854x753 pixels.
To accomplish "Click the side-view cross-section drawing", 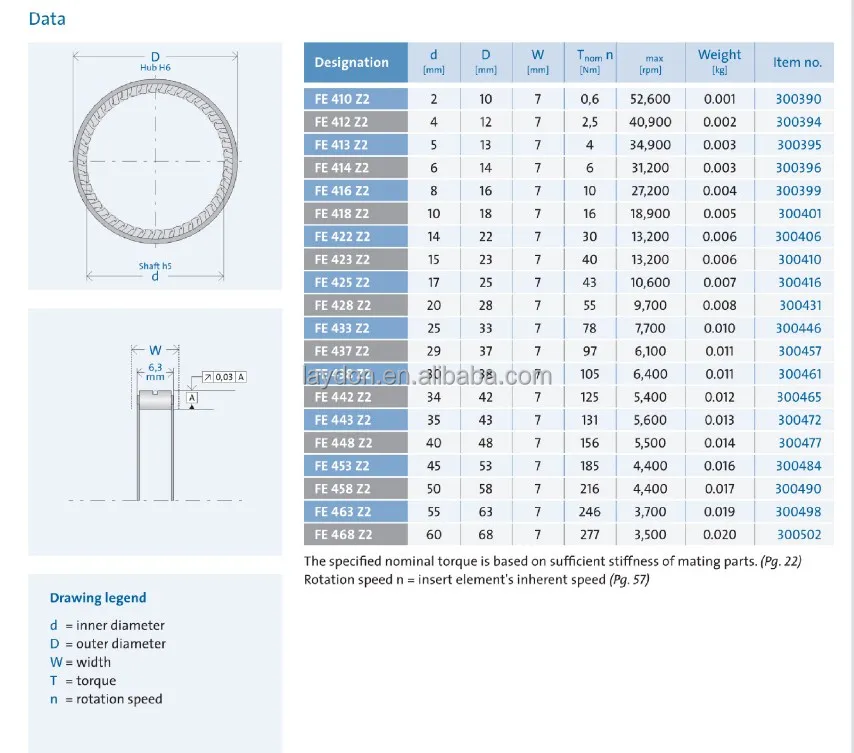I will tap(155, 420).
